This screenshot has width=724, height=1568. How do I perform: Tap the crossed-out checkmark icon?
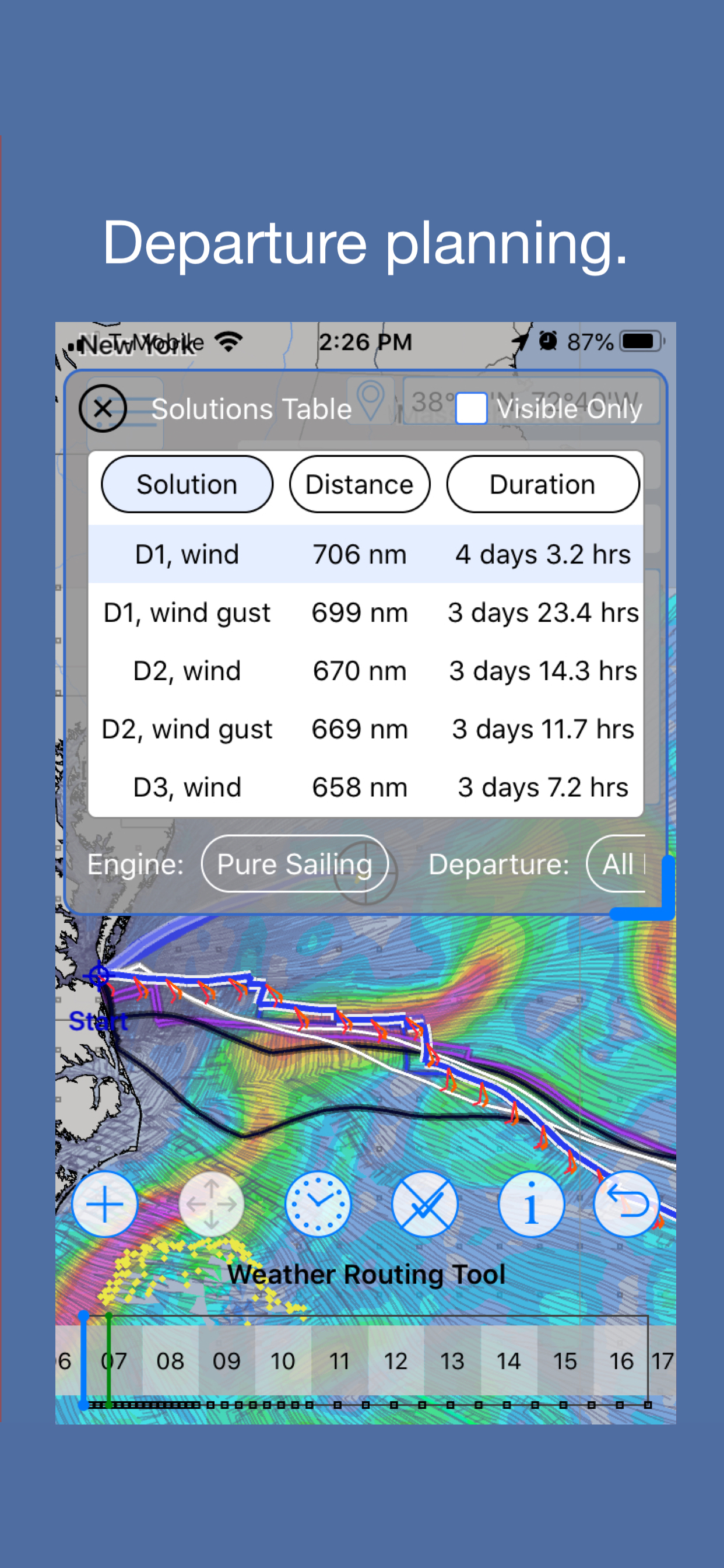(x=425, y=1203)
